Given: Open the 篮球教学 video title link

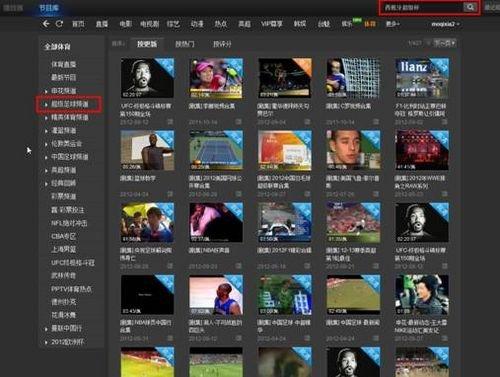Looking at the screenshot, I should (138, 178).
